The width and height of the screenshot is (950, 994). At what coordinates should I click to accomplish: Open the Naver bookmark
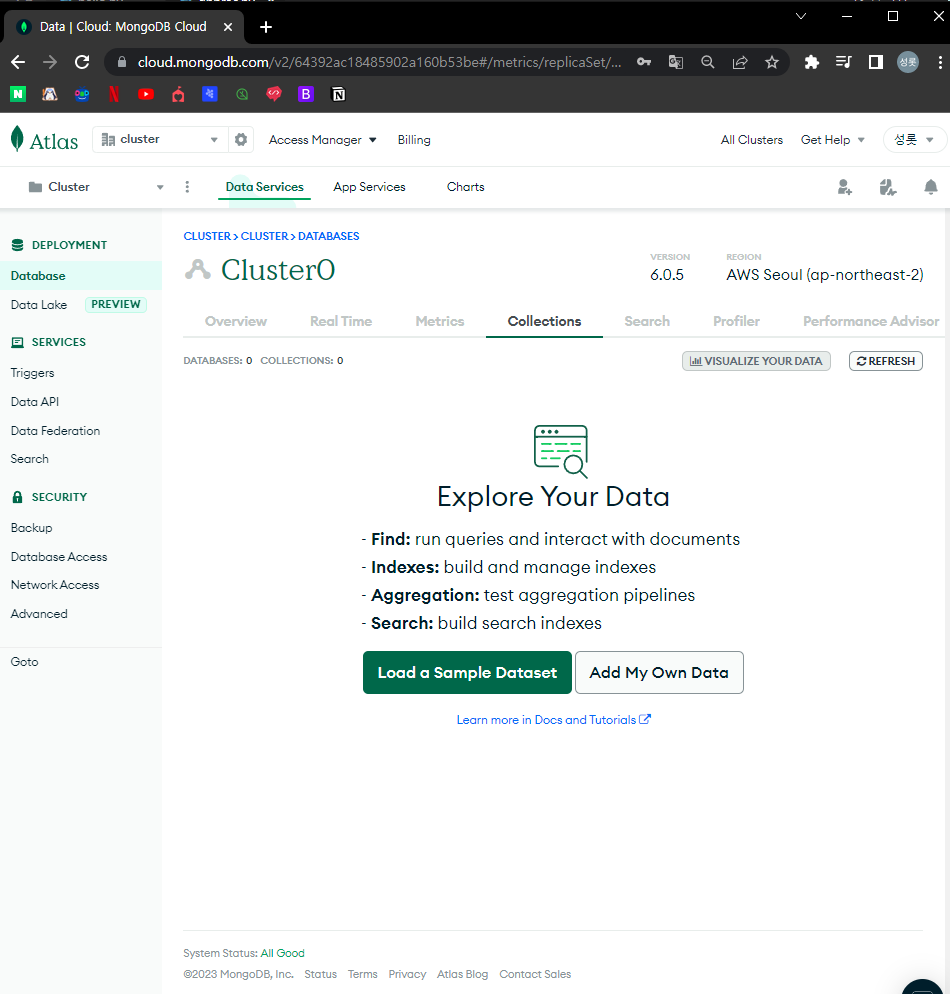18,94
